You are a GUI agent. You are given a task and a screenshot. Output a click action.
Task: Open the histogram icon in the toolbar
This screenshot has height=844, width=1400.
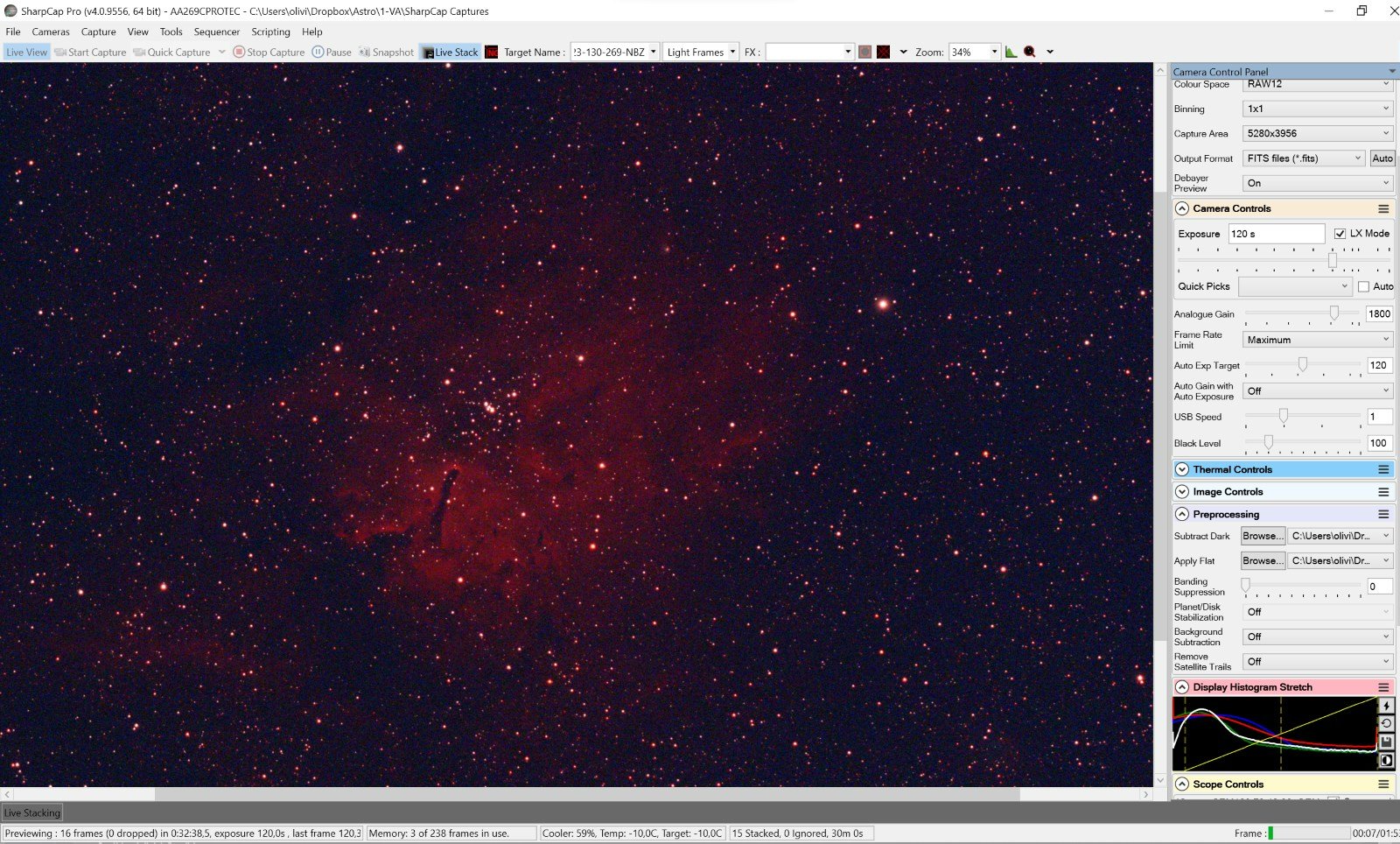(1011, 52)
